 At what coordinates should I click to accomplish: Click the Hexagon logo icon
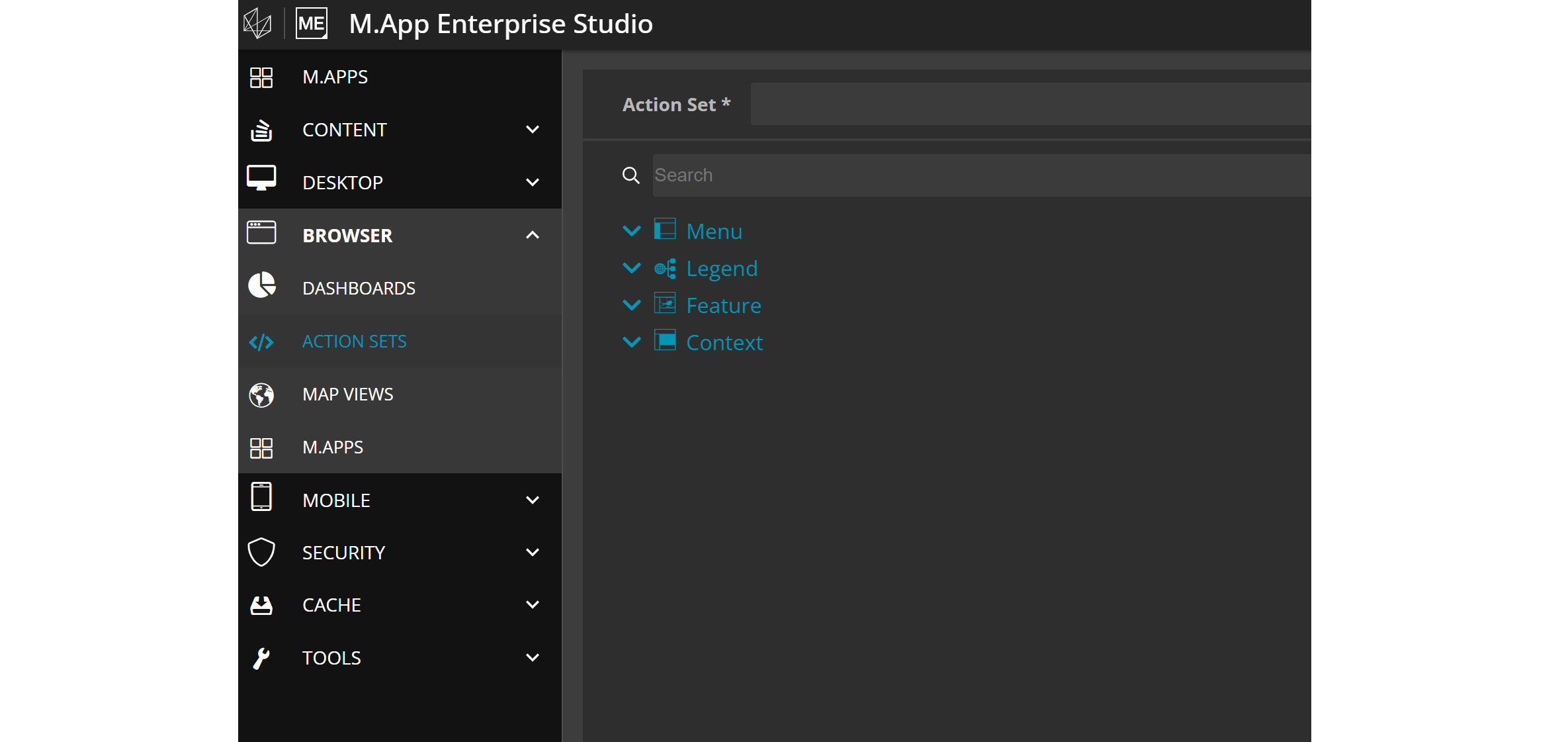tap(257, 24)
